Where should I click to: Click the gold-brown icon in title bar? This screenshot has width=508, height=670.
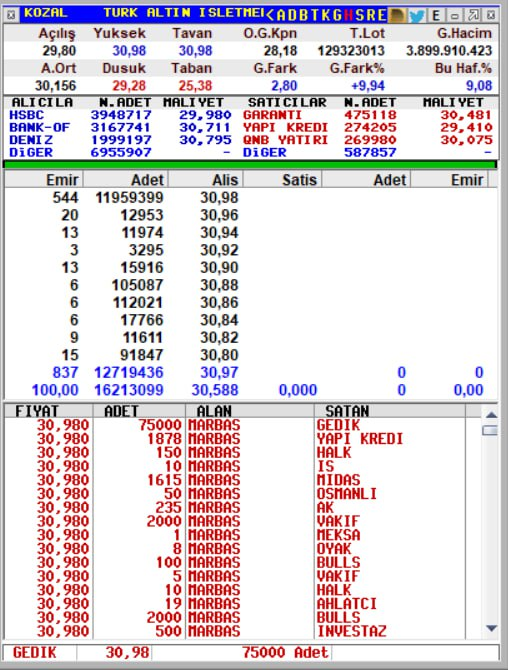[x=397, y=16]
